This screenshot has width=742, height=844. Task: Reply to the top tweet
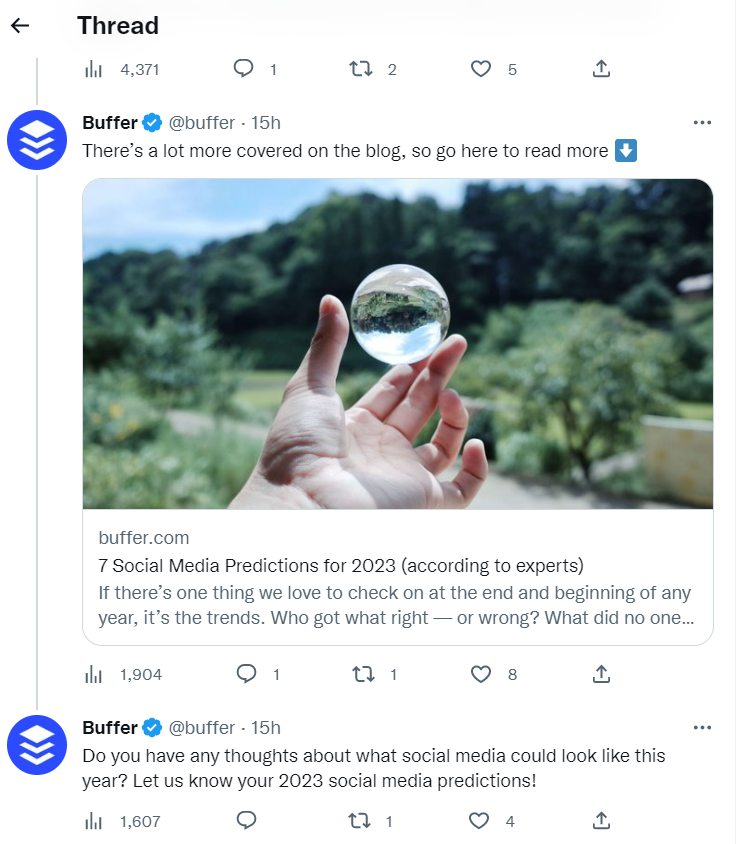(243, 69)
